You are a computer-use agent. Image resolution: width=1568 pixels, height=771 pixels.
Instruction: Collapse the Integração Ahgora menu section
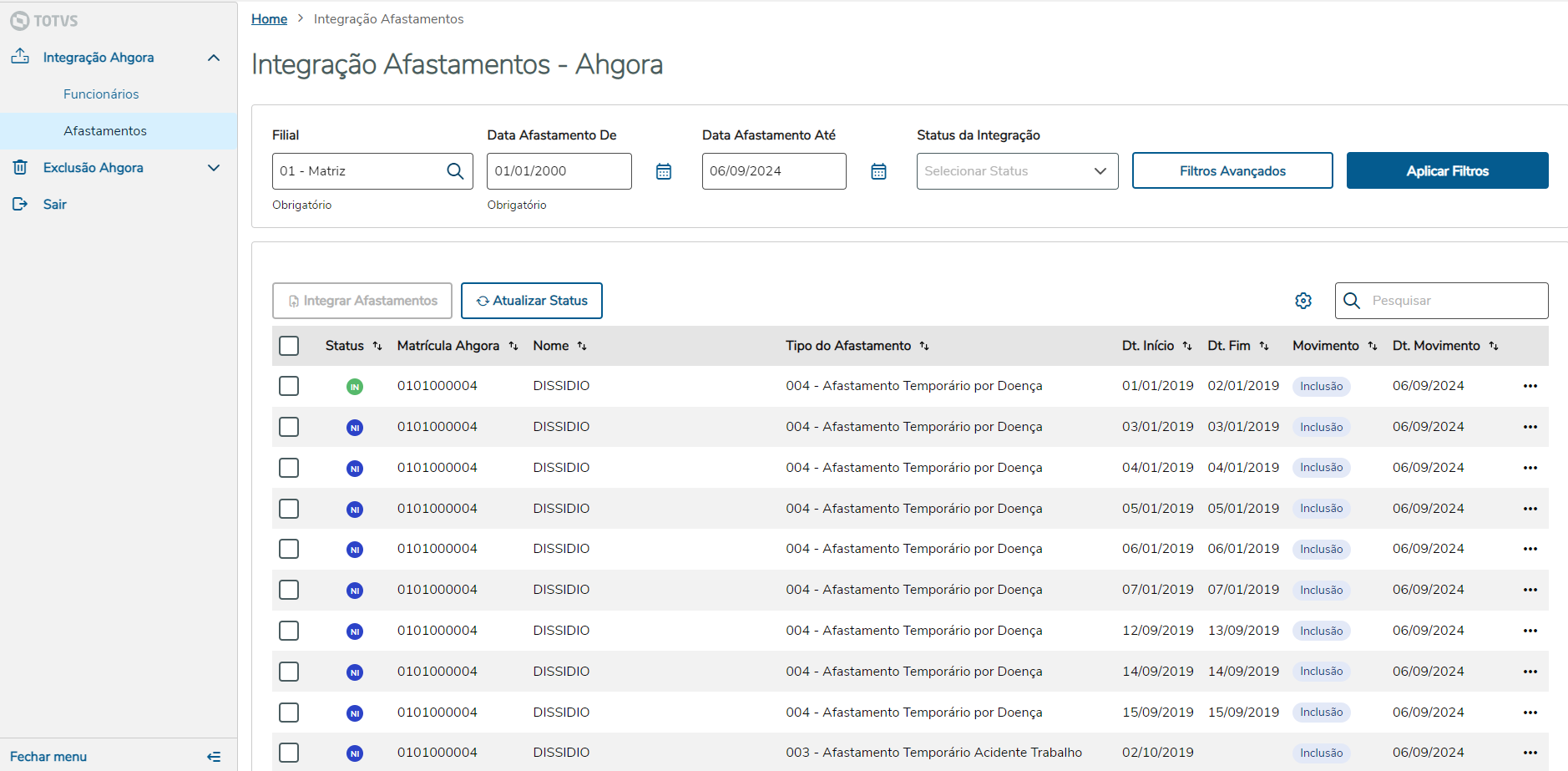(x=214, y=58)
